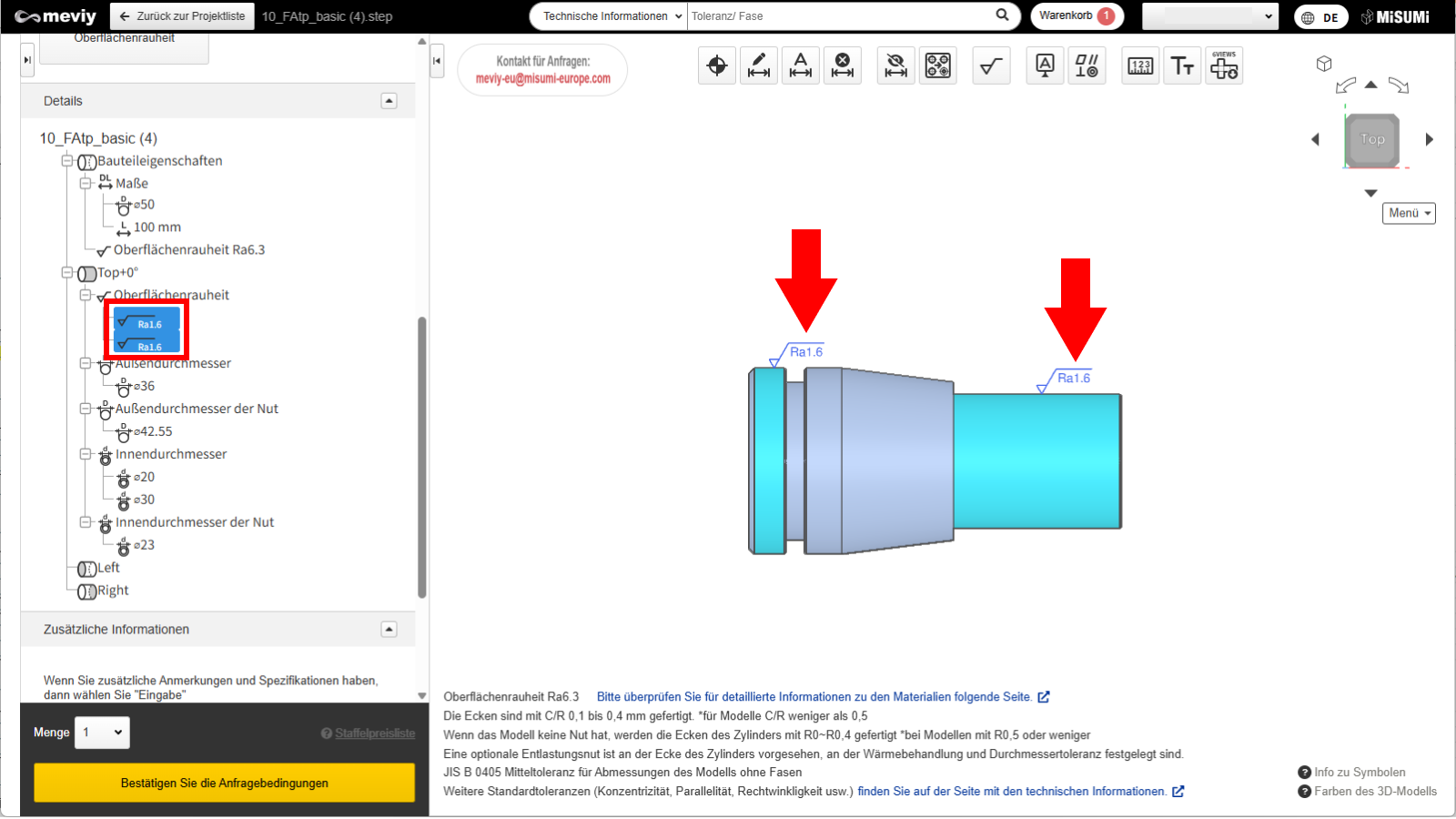Viewport: 1456px width, 819px height.
Task: Click the geometric tolerance symbols icon
Action: (x=1087, y=66)
